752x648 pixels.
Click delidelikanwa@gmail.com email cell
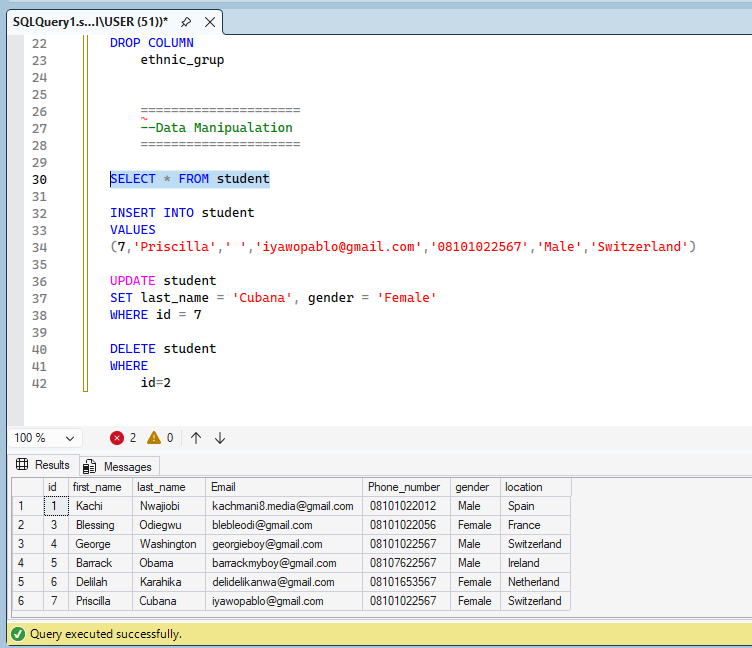284,582
